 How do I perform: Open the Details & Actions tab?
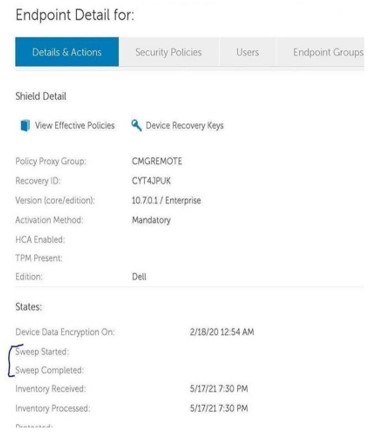tap(67, 52)
